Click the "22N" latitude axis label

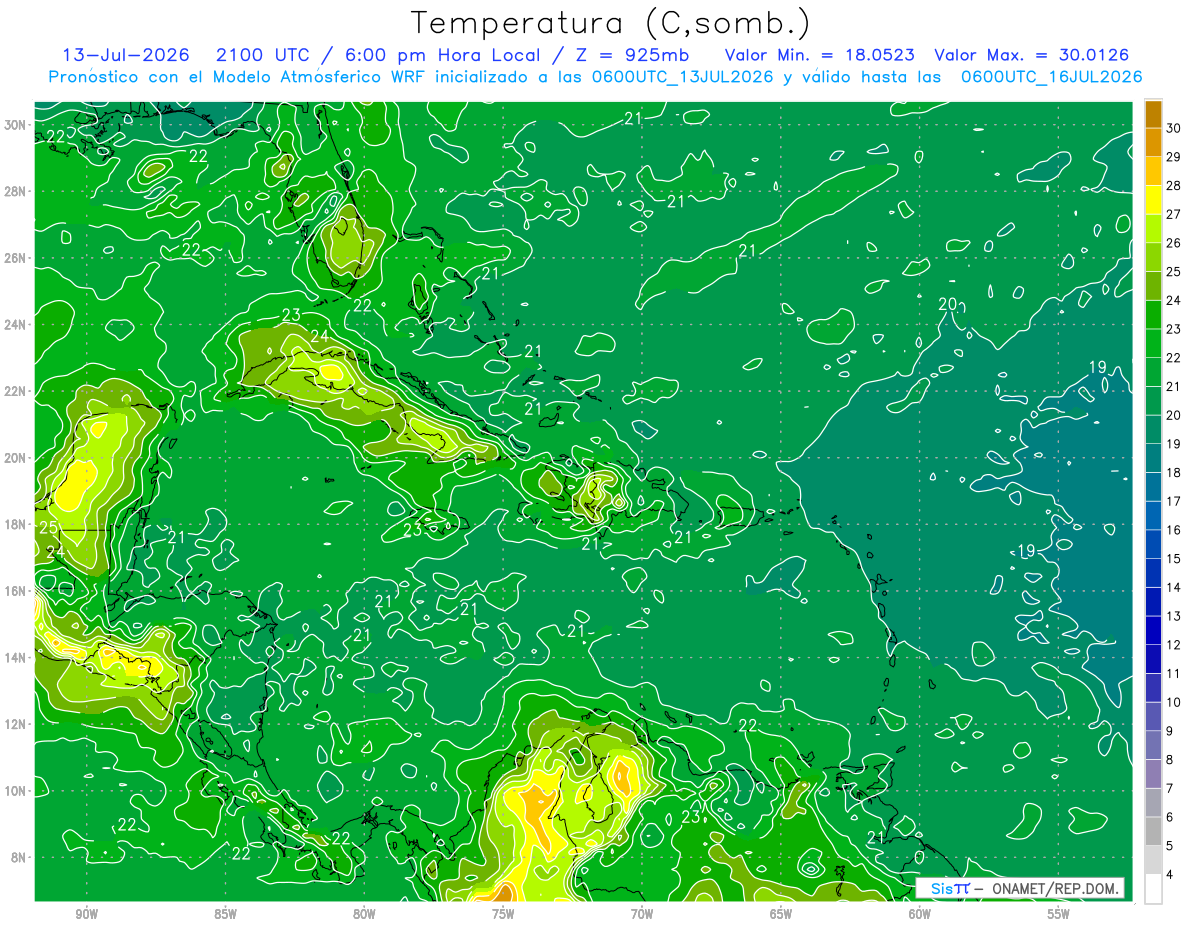point(15,391)
